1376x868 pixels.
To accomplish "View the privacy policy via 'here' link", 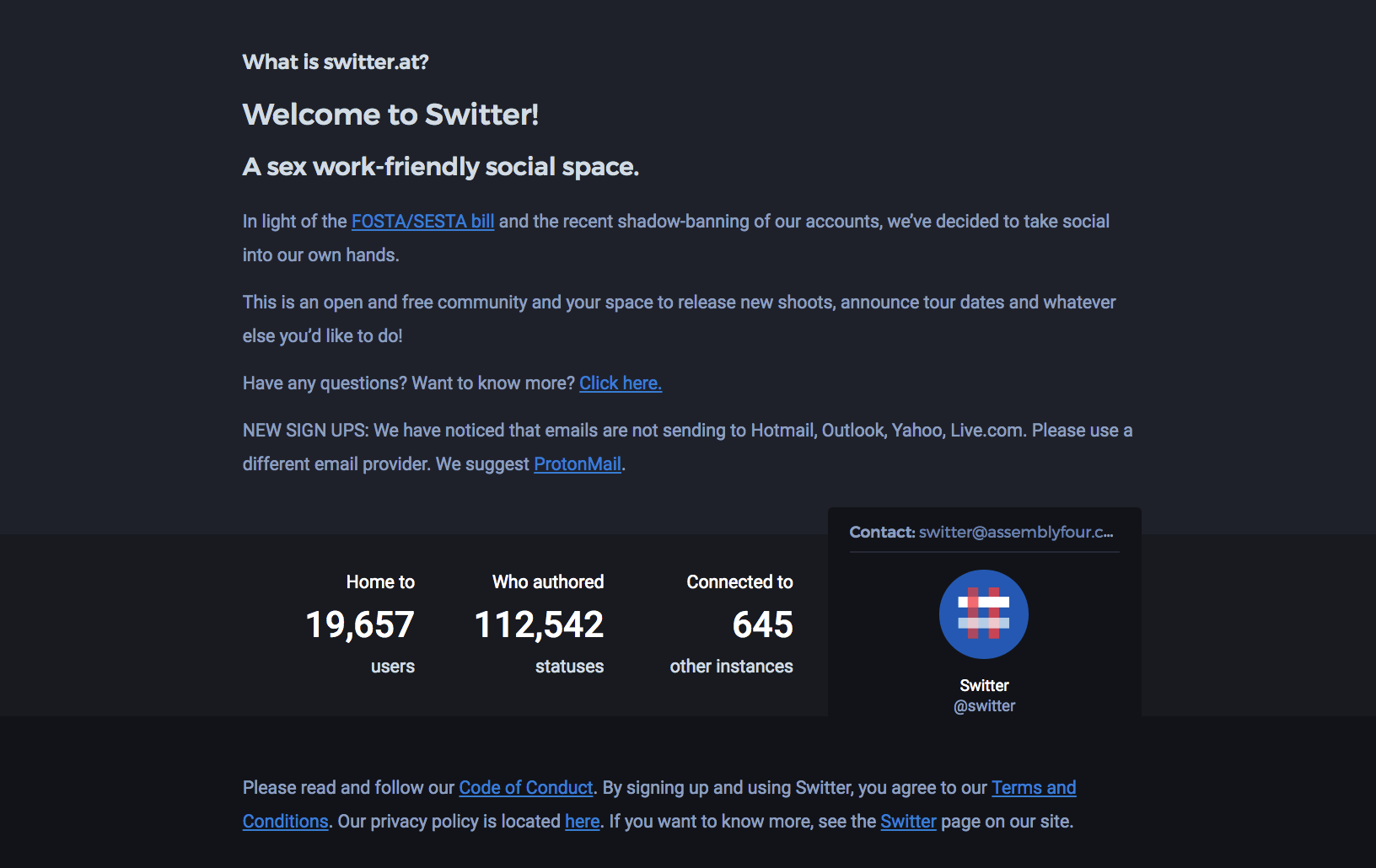I will [581, 821].
